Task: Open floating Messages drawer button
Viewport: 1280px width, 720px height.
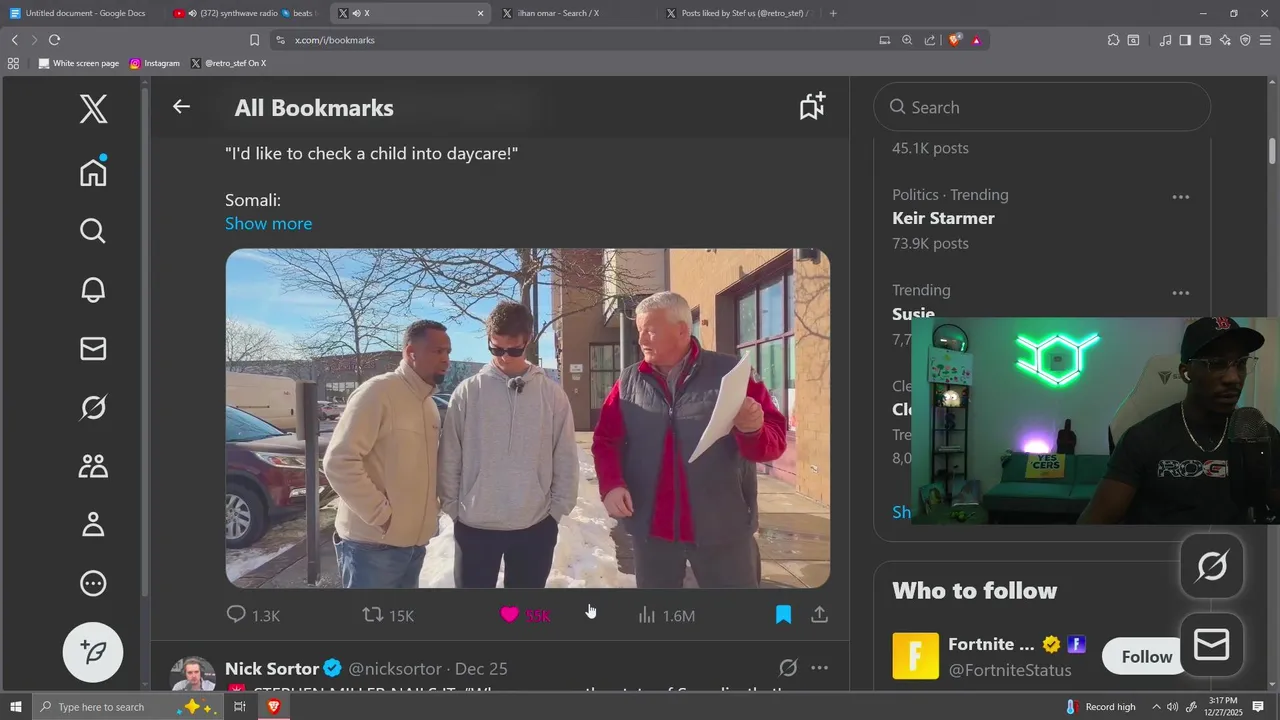Action: pyautogui.click(x=1212, y=645)
